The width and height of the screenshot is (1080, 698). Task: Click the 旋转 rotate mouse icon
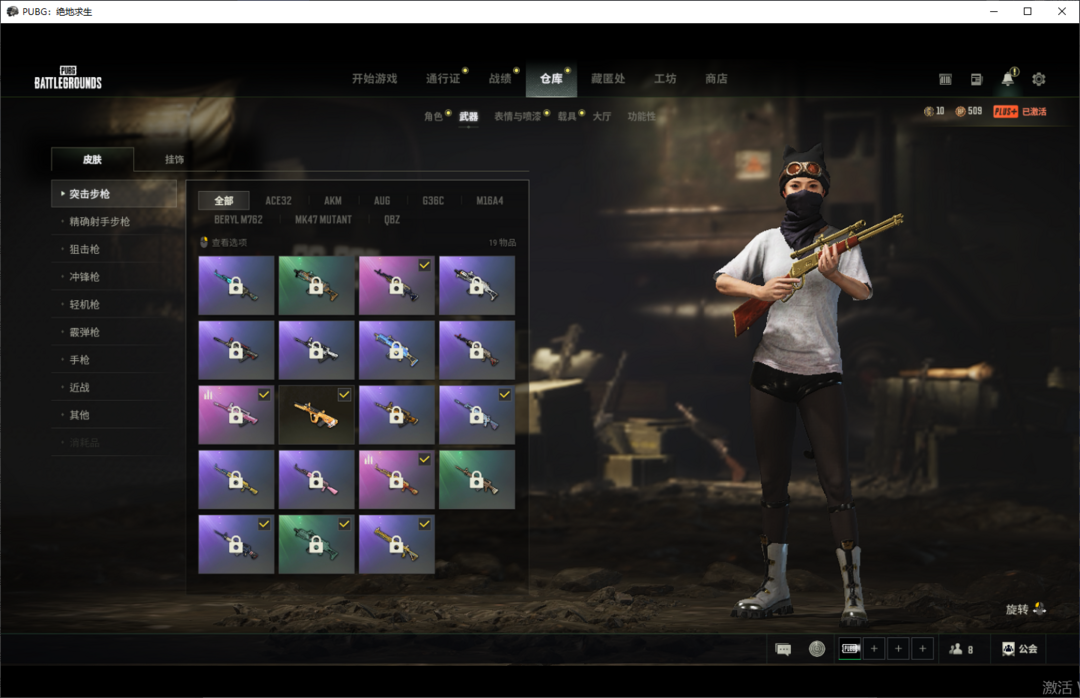(x=1039, y=608)
